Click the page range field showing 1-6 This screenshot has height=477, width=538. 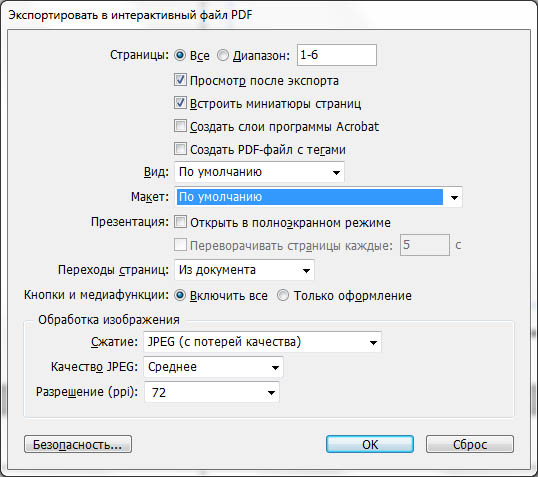click(337, 55)
